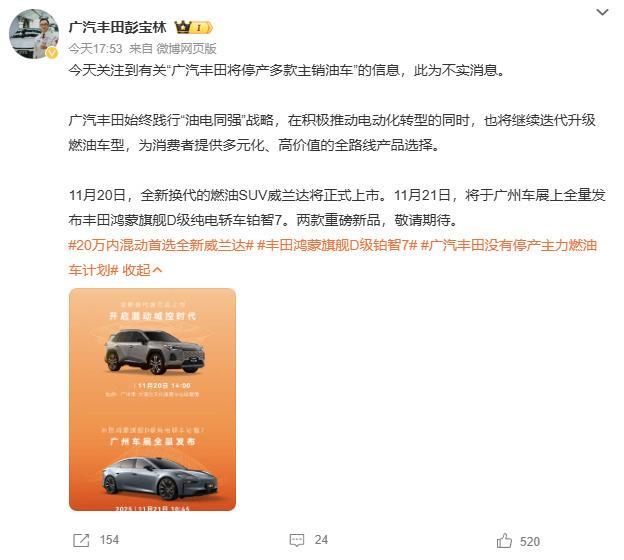The image size is (624, 560).
Task: Like the post with thumbs-up icon
Action: tap(504, 541)
